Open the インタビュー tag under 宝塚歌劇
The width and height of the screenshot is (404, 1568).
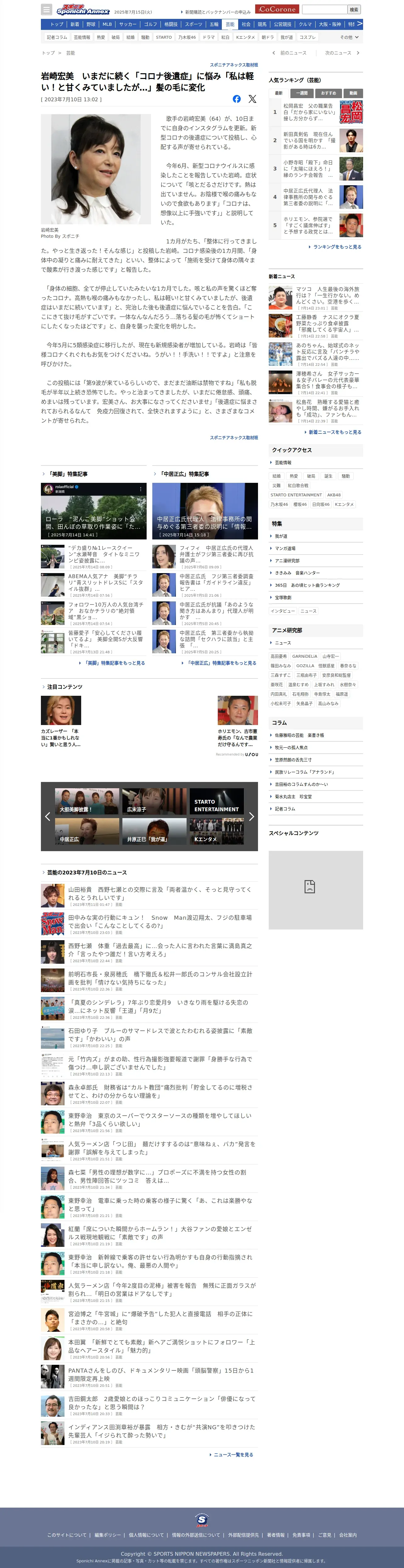[283, 611]
